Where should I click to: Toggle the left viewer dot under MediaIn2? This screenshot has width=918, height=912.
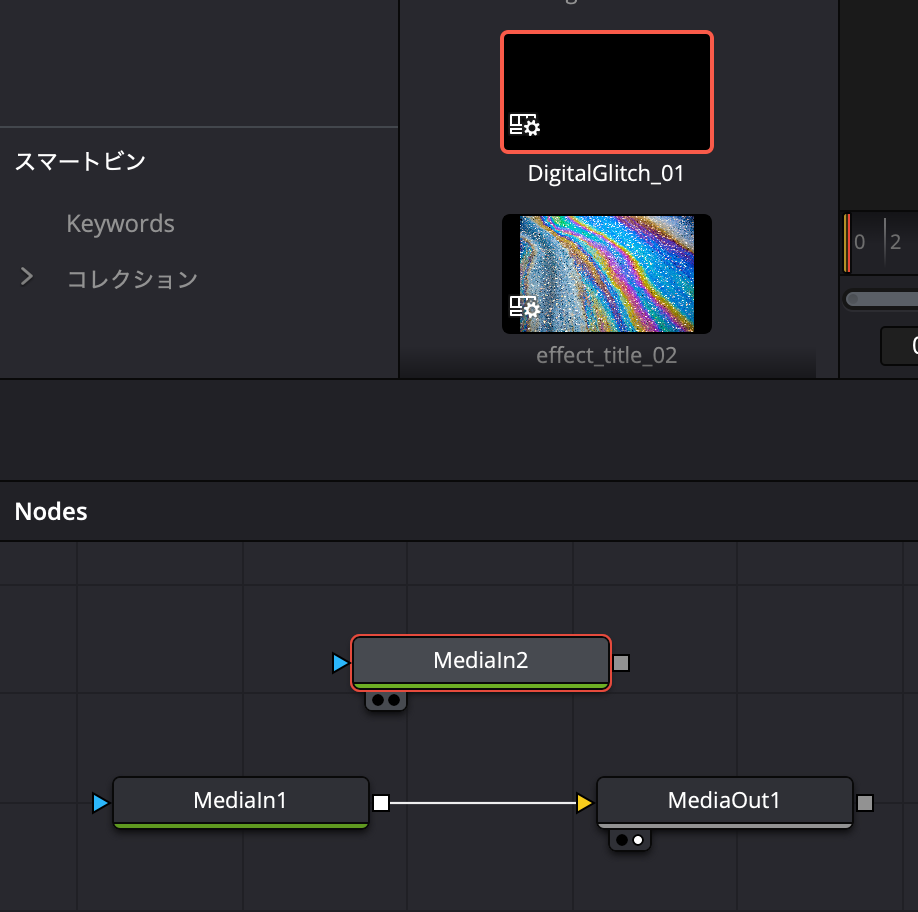tap(378, 701)
